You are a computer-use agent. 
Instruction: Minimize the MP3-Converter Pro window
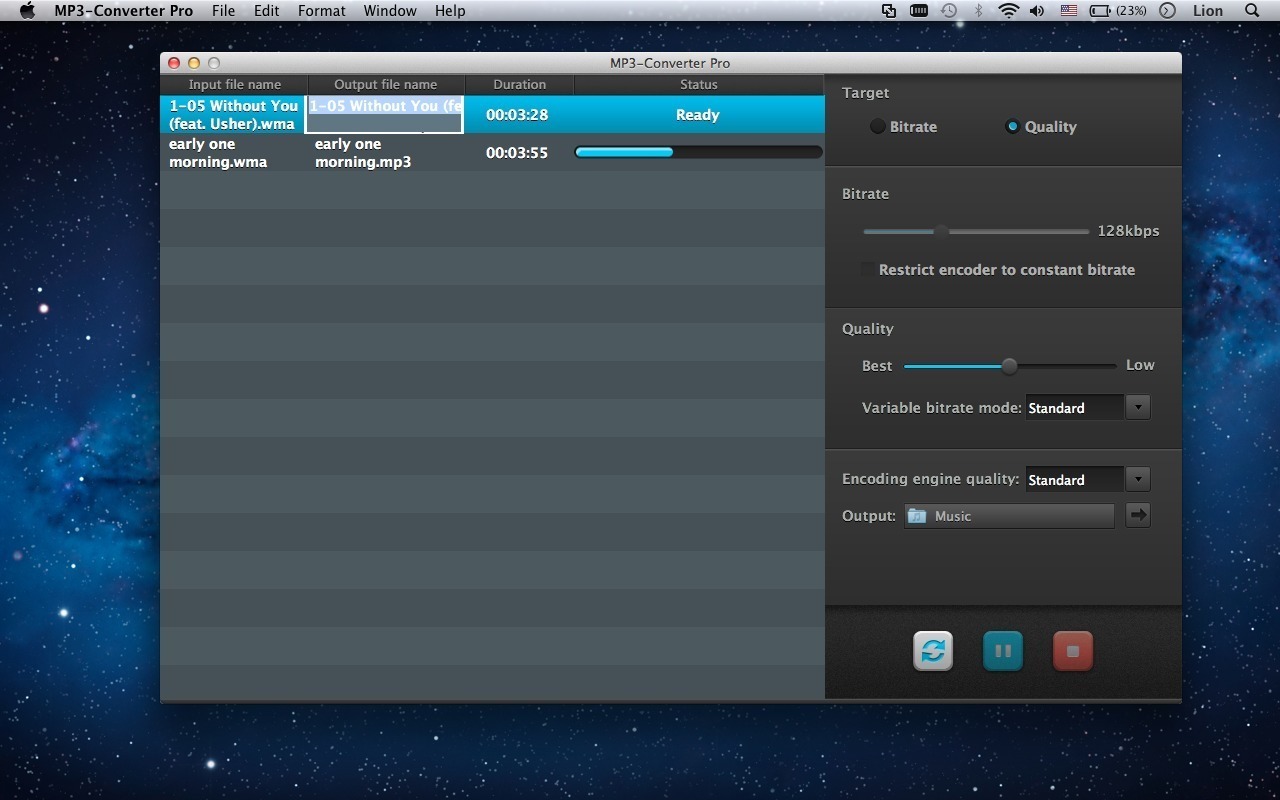point(194,63)
